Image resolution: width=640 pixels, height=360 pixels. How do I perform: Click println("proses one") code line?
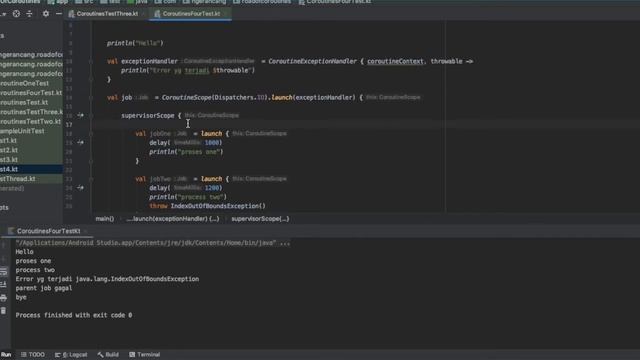point(186,152)
